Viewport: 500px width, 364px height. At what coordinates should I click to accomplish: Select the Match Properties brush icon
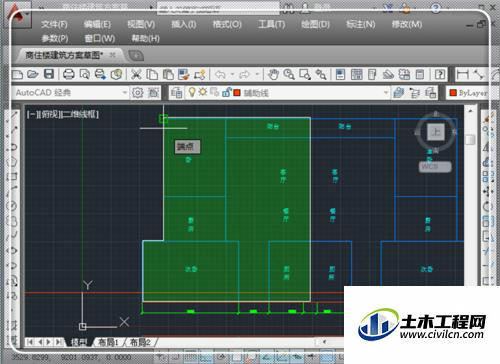click(184, 74)
